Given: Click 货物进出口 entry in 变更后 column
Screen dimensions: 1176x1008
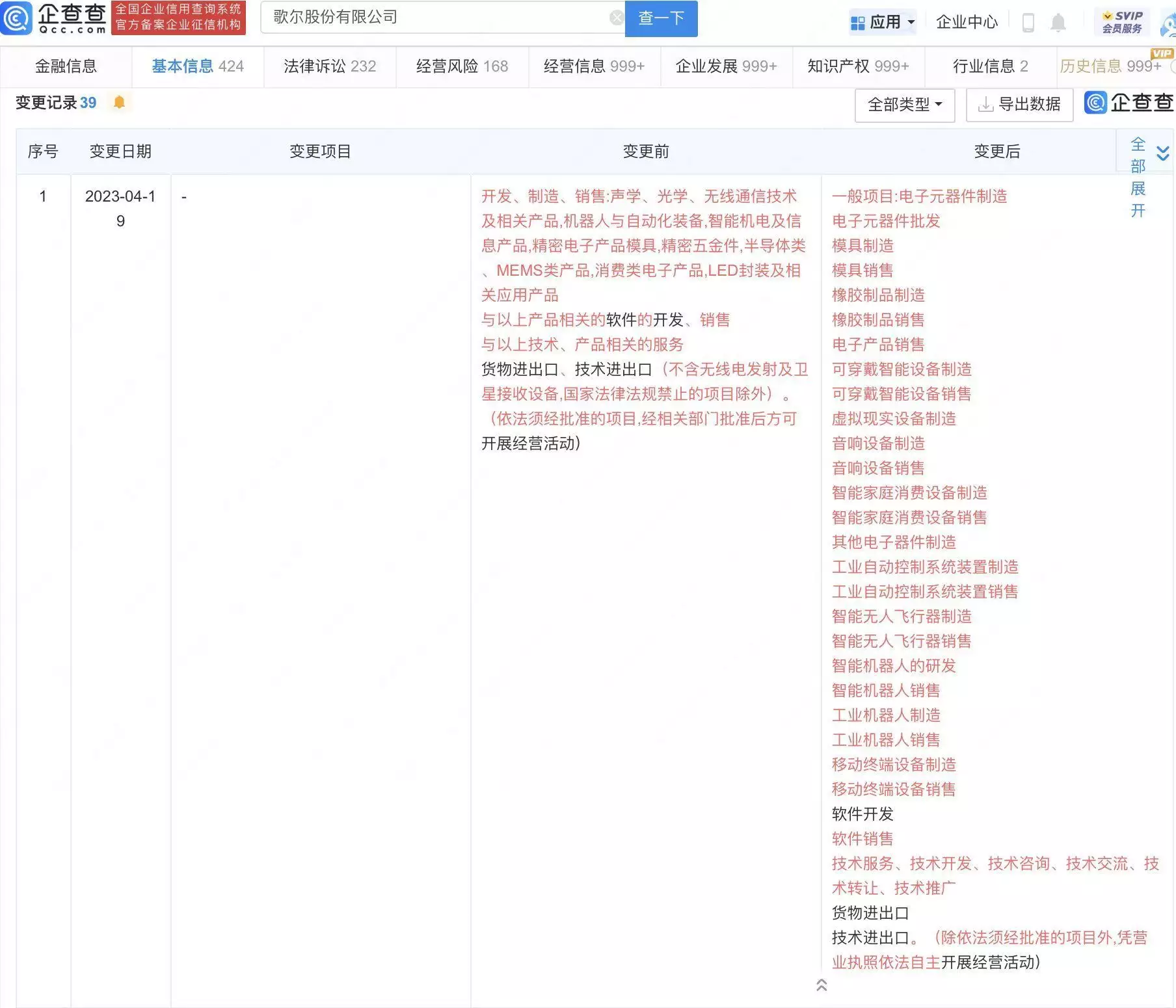Looking at the screenshot, I should (870, 913).
